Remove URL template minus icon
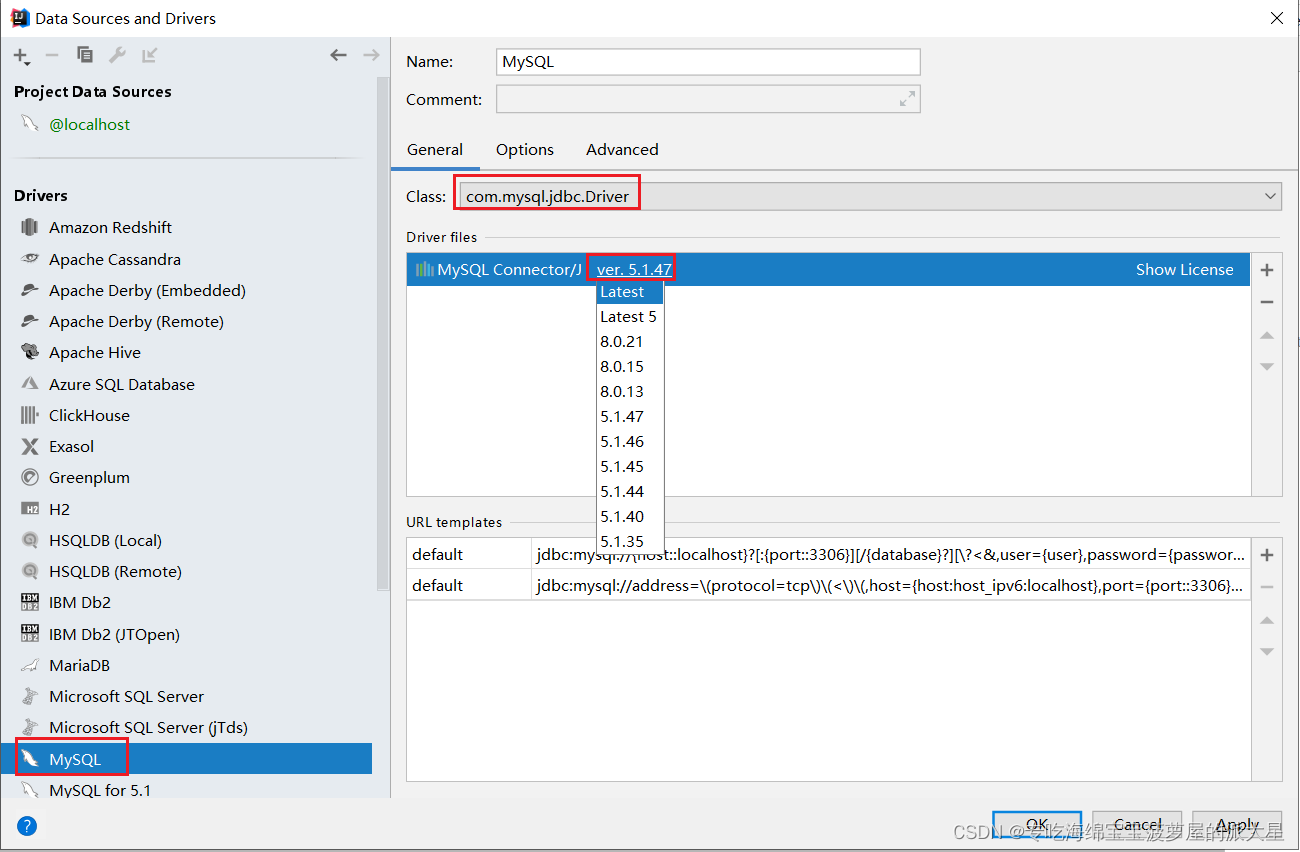 coord(1267,587)
